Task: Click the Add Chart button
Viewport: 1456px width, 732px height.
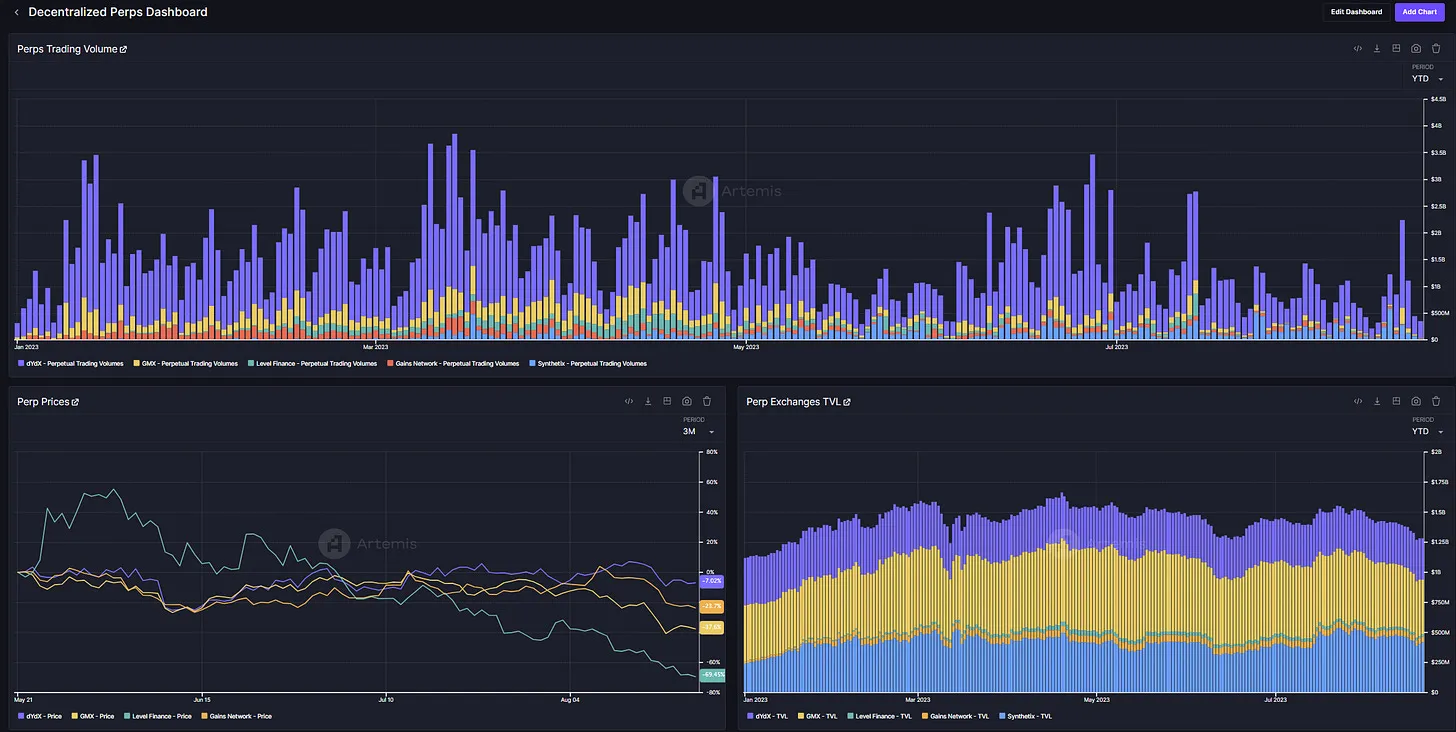Action: [x=1420, y=12]
